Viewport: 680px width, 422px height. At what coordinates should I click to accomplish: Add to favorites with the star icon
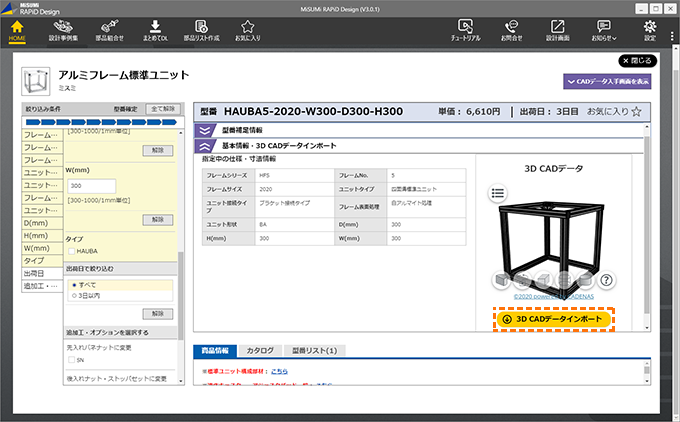point(636,111)
